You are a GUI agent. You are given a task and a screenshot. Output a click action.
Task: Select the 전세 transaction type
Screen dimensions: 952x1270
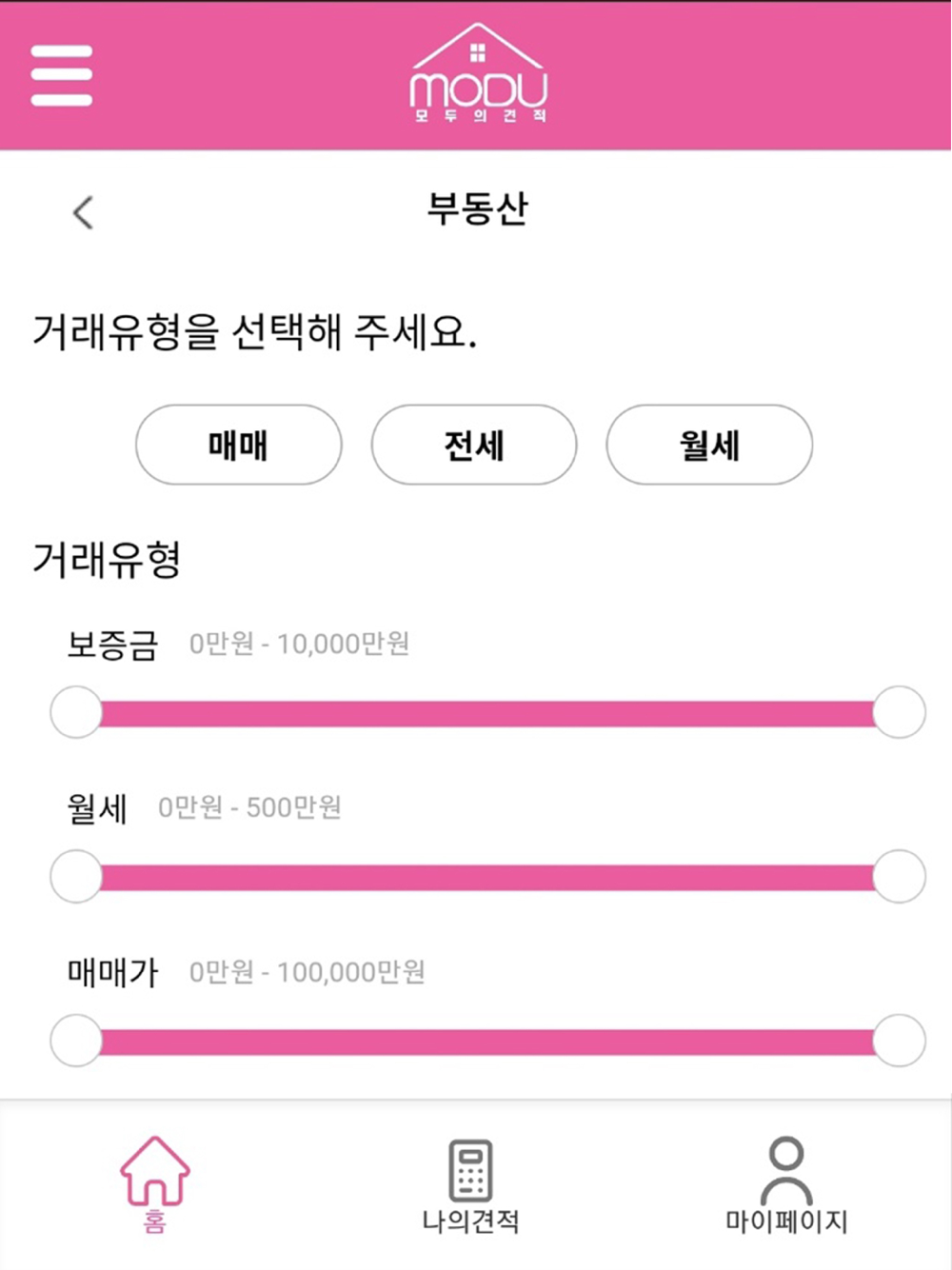point(474,445)
